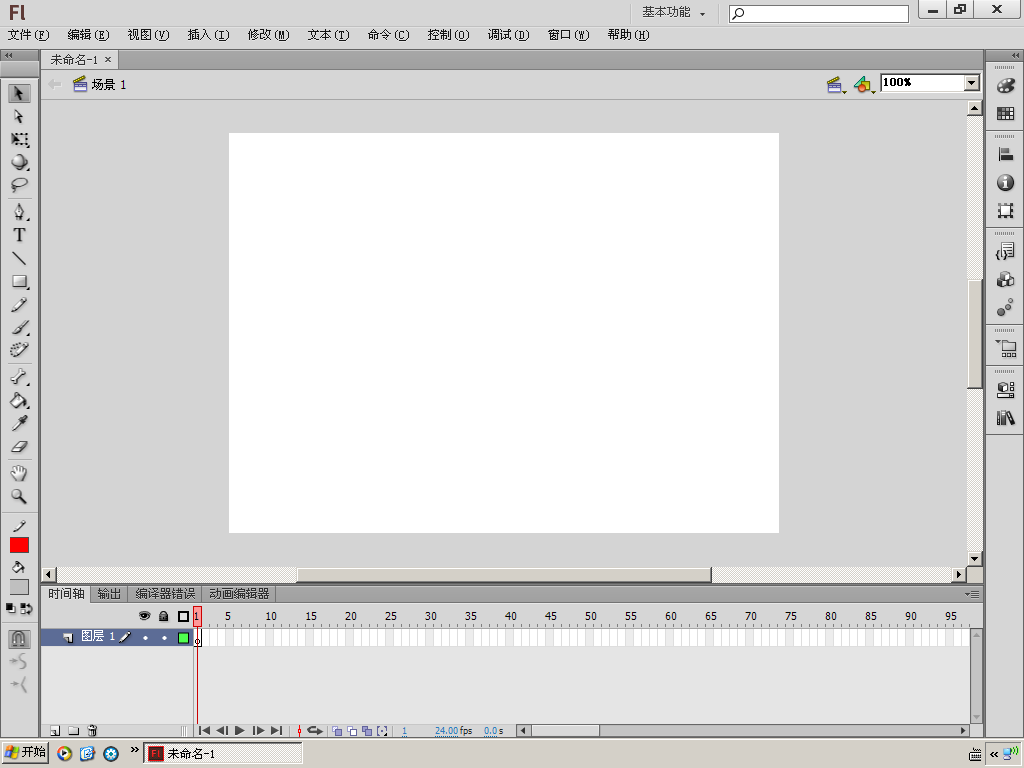This screenshot has height=768, width=1024.
Task: Open the Components panel icon
Action: (x=1006, y=280)
